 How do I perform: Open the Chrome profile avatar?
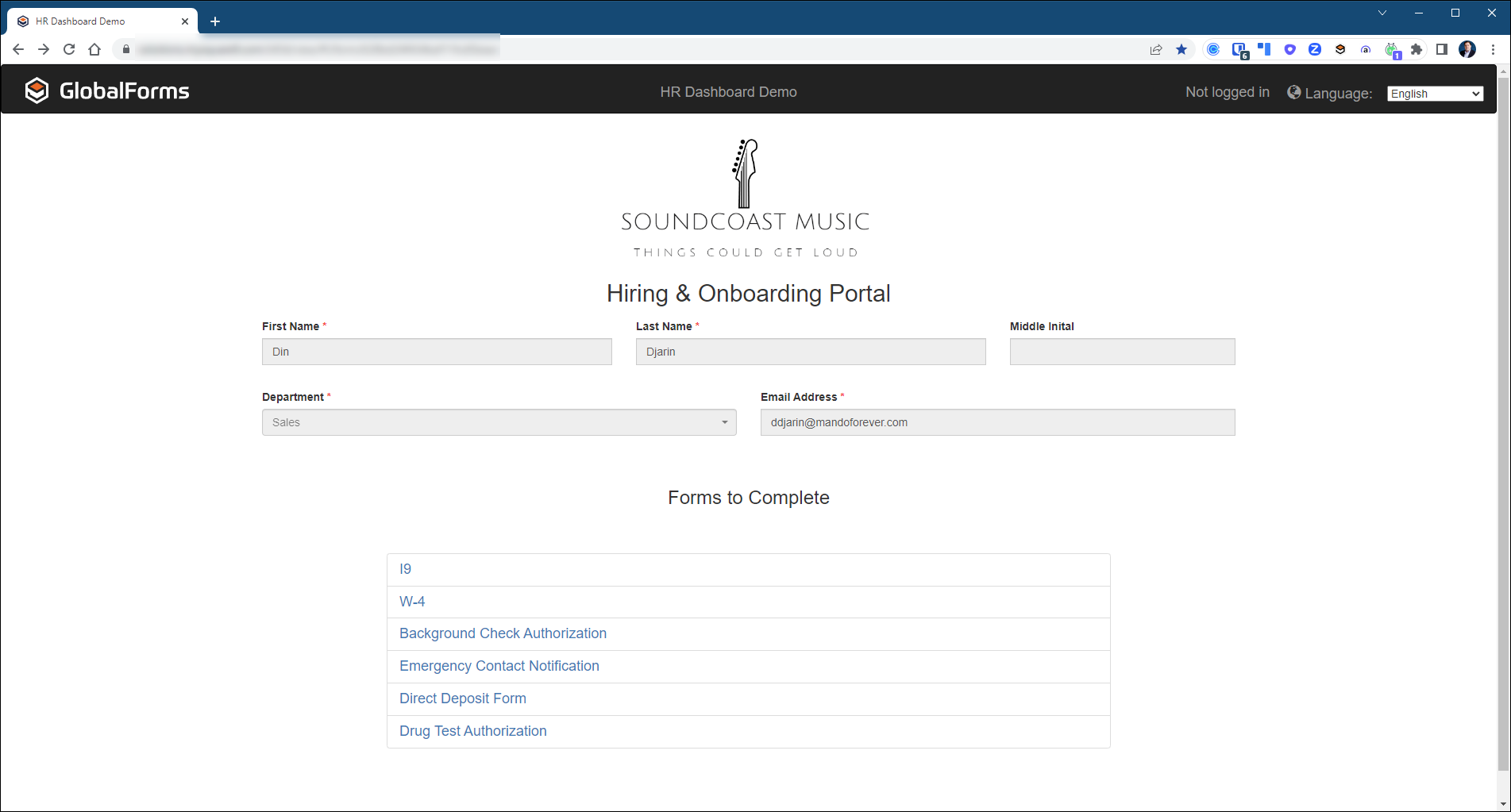tap(1467, 49)
